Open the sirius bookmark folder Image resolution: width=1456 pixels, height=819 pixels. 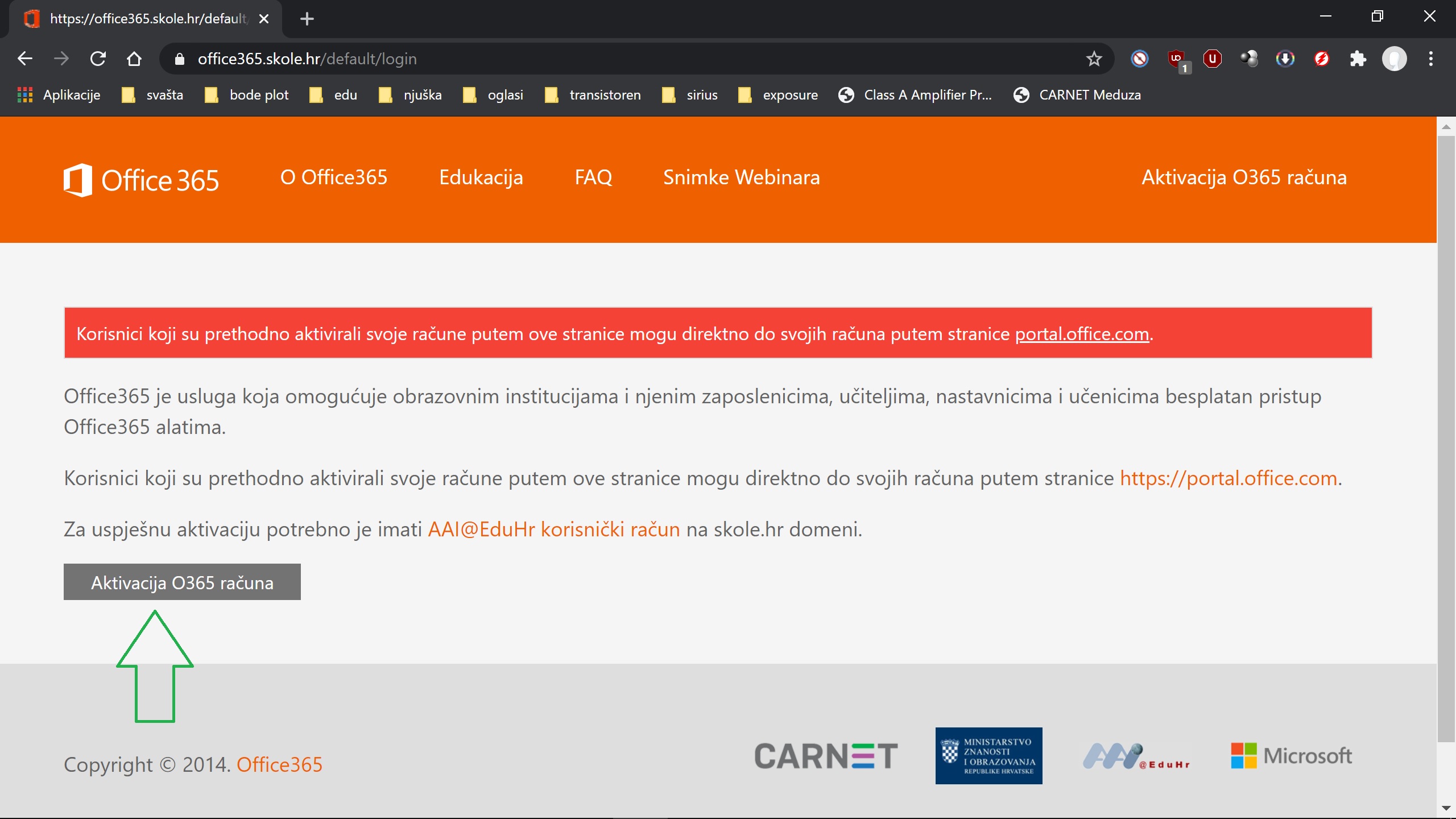[x=690, y=95]
